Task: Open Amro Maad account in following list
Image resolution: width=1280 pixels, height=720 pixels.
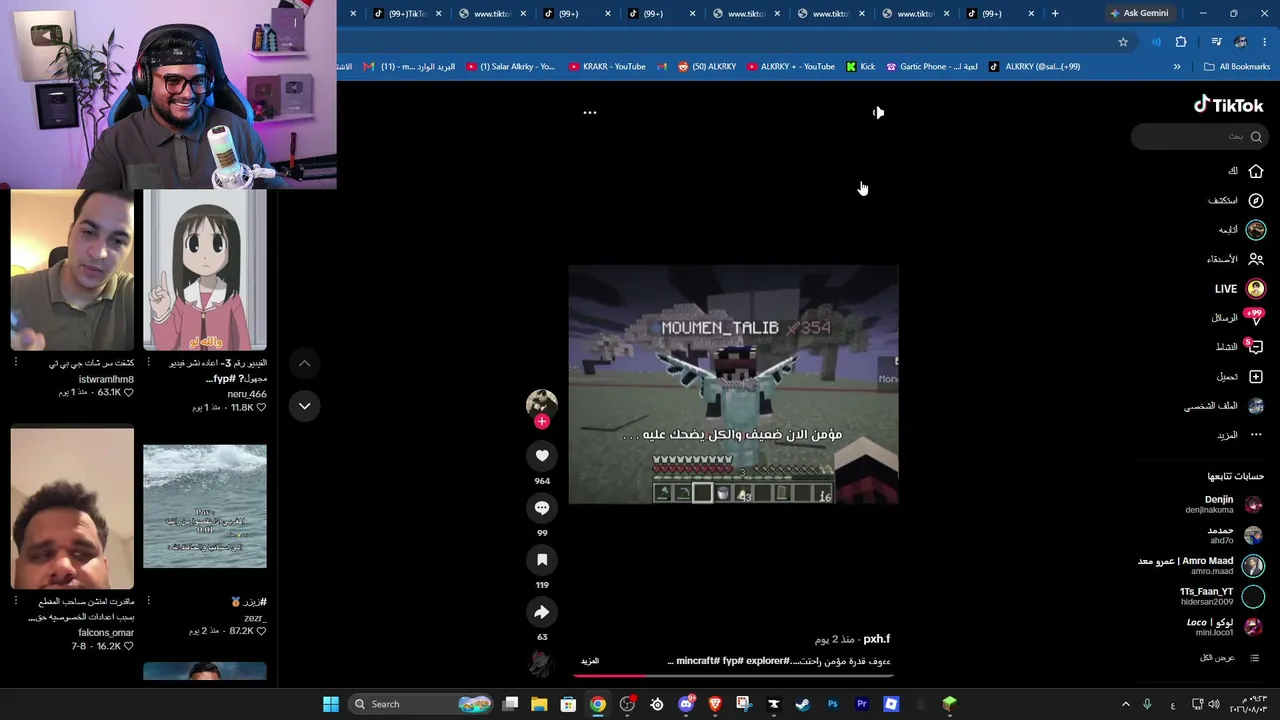Action: (x=1200, y=565)
